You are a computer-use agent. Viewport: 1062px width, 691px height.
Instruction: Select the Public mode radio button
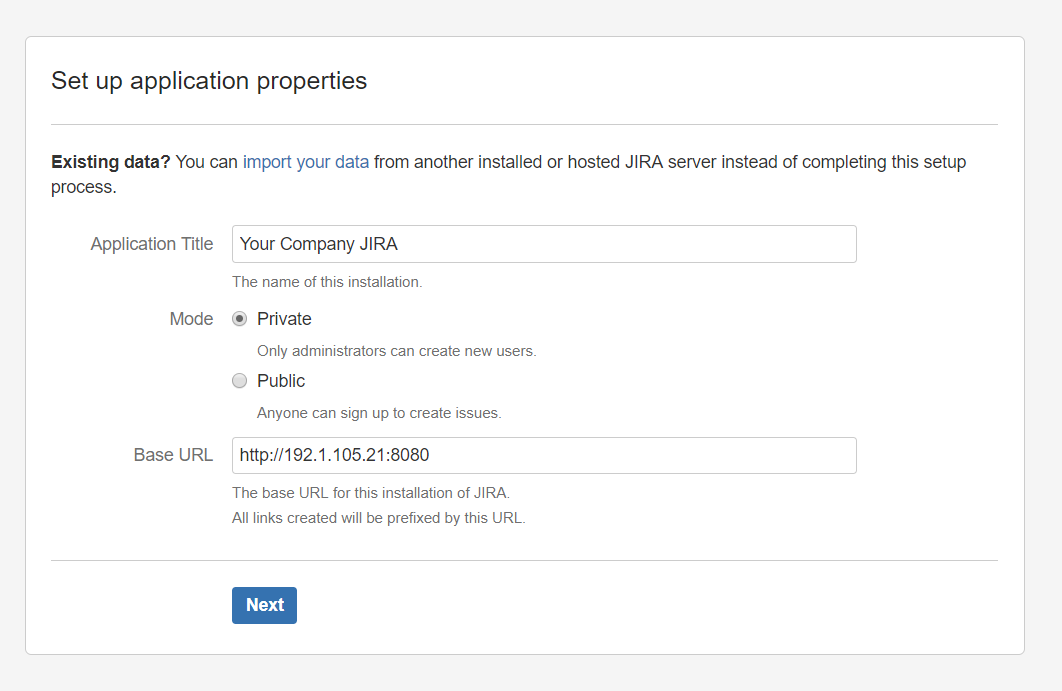click(239, 381)
